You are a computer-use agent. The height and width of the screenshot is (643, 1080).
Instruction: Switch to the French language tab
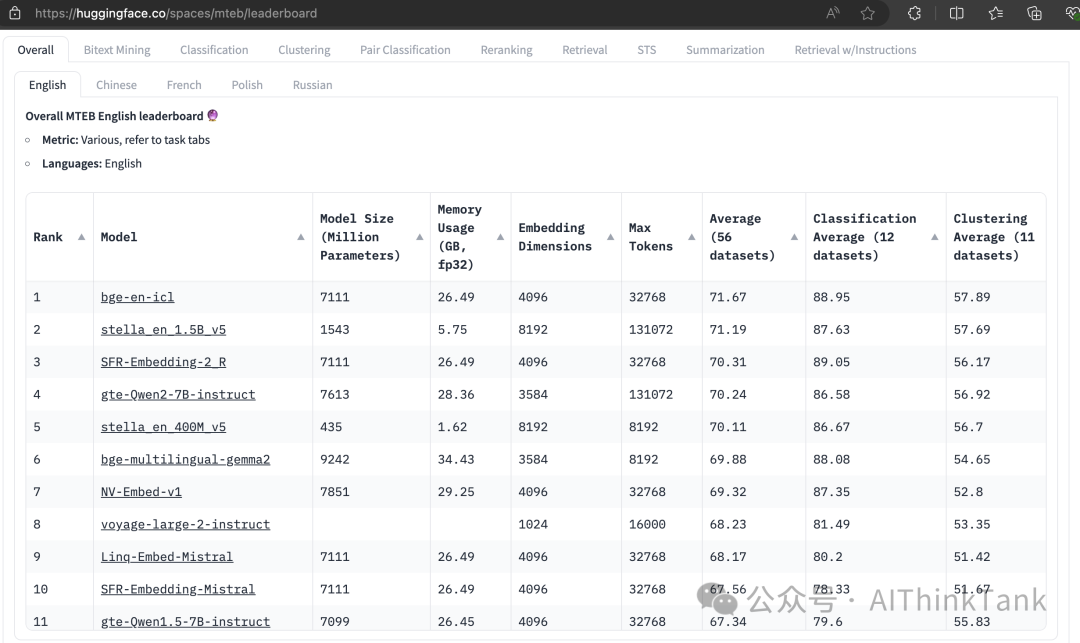click(x=184, y=85)
